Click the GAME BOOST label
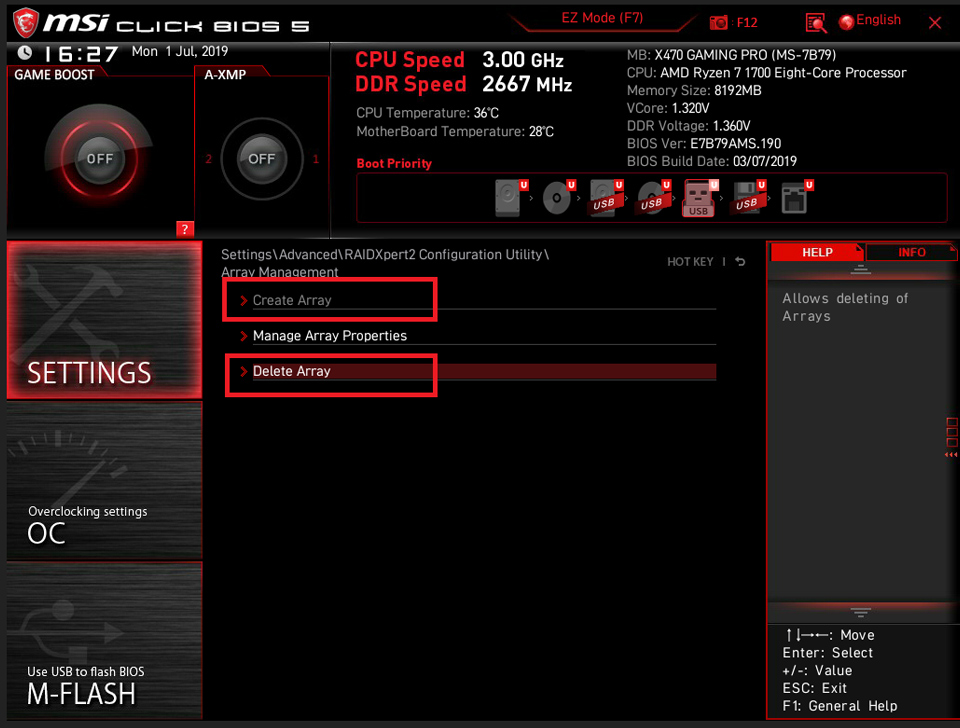The width and height of the screenshot is (960, 728). (54, 75)
